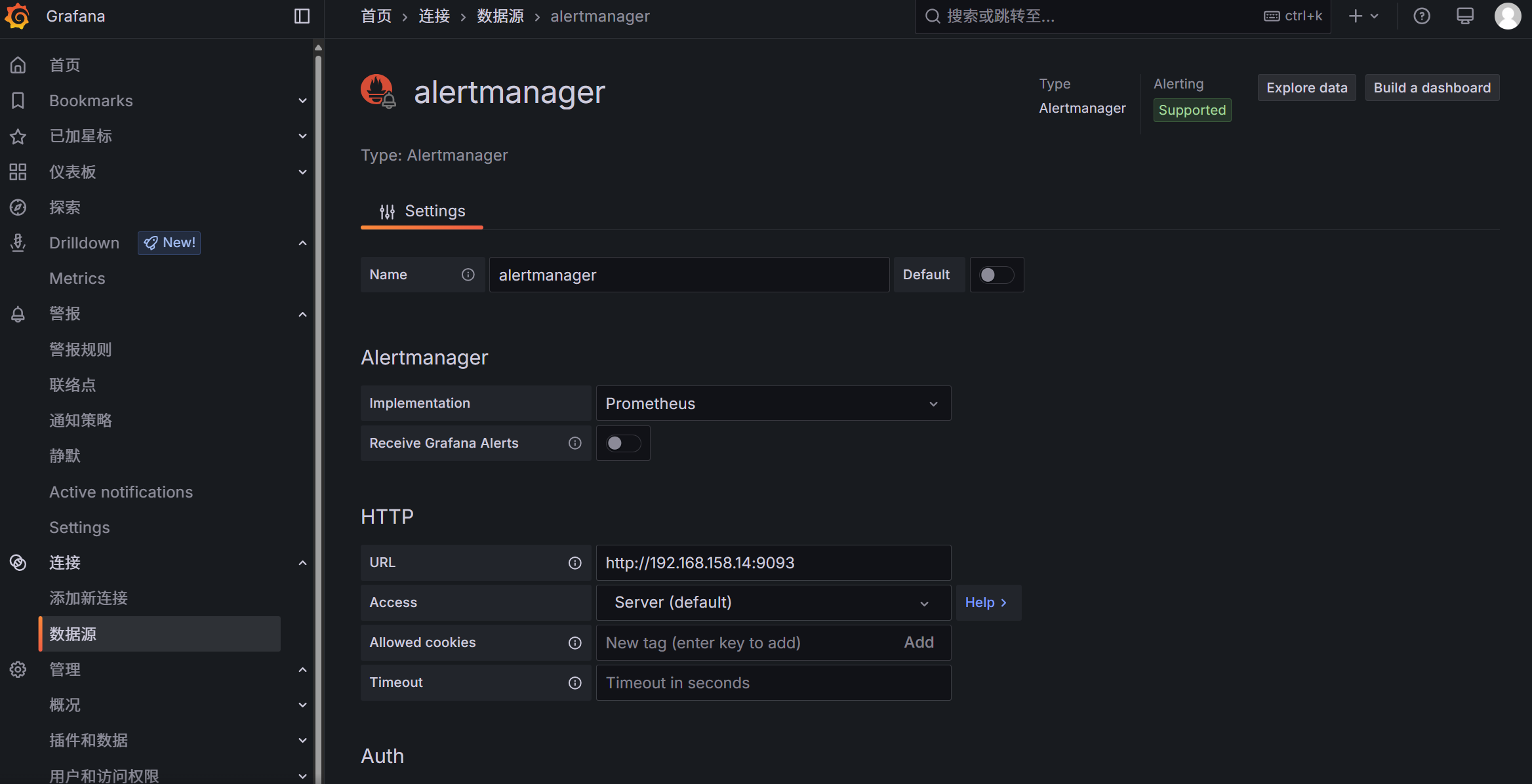Click info icon beside Receive Grafana Alerts
Screen dimensions: 1532x784
[575, 443]
